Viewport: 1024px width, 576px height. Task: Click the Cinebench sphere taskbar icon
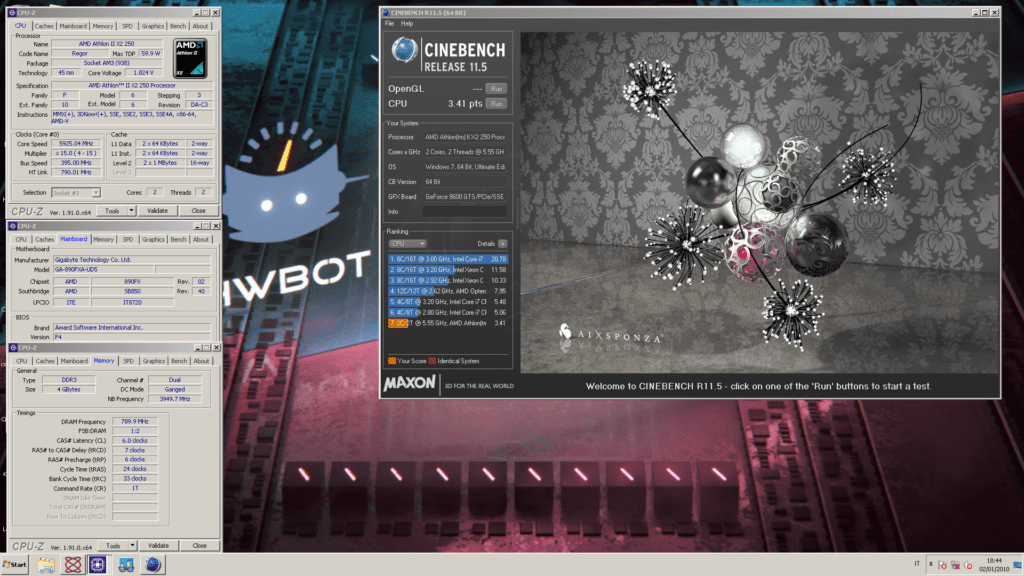pos(153,565)
